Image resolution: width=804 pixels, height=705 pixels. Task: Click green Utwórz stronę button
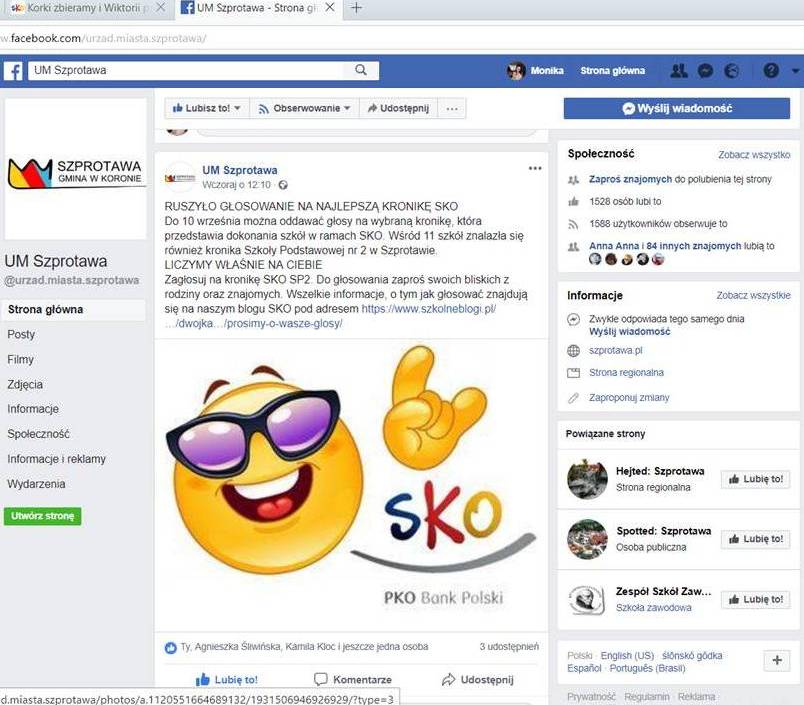pyautogui.click(x=43, y=516)
